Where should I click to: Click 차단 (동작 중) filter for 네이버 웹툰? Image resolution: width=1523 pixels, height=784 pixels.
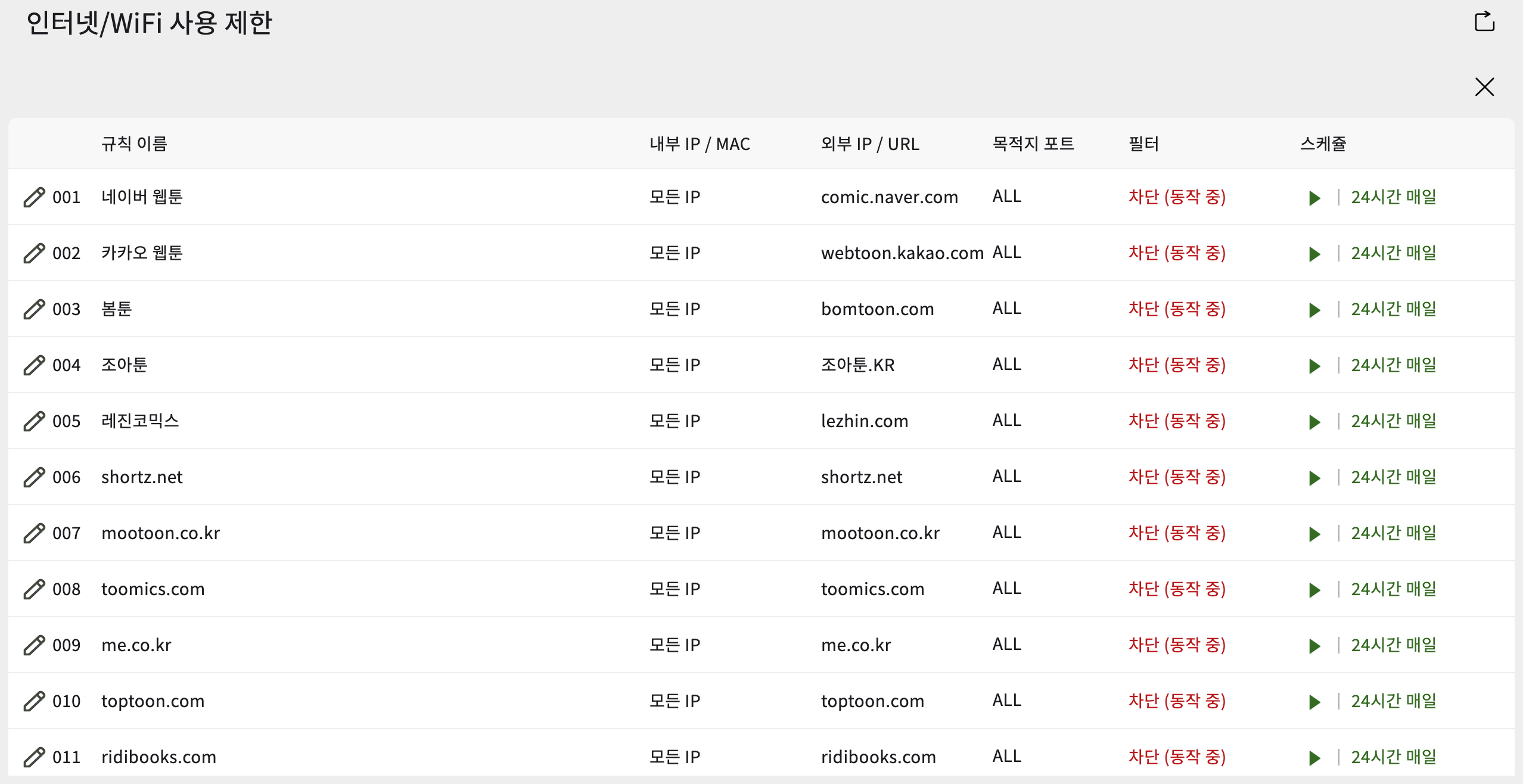[1177, 197]
